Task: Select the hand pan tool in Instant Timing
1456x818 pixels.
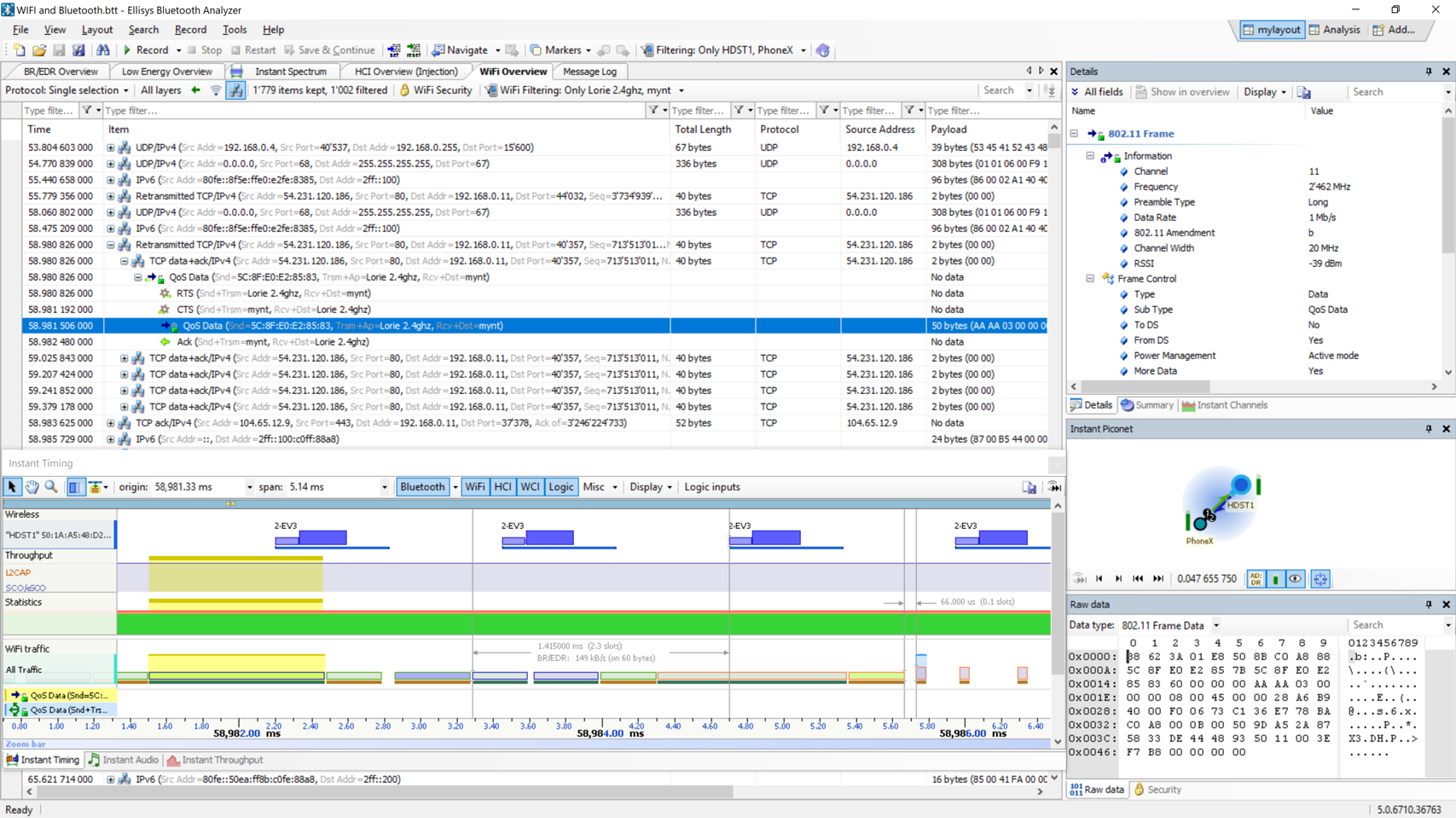Action: pyautogui.click(x=32, y=487)
